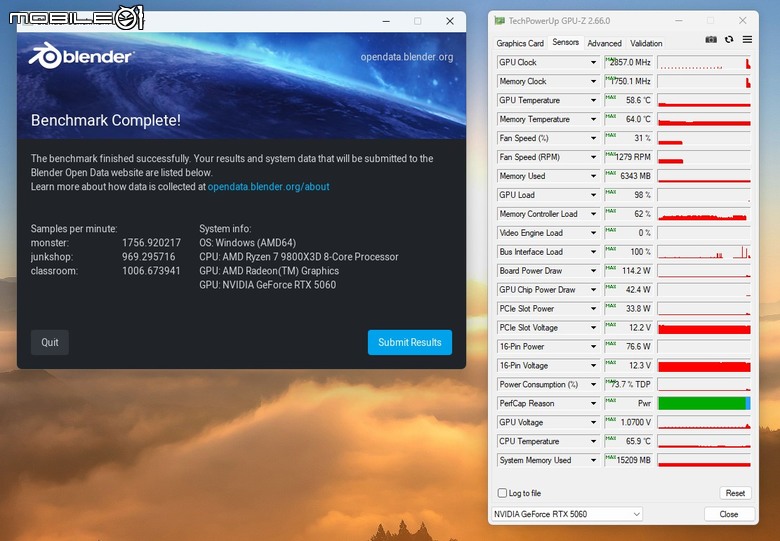Select the Sensors tab
The height and width of the screenshot is (541, 780).
pos(566,42)
